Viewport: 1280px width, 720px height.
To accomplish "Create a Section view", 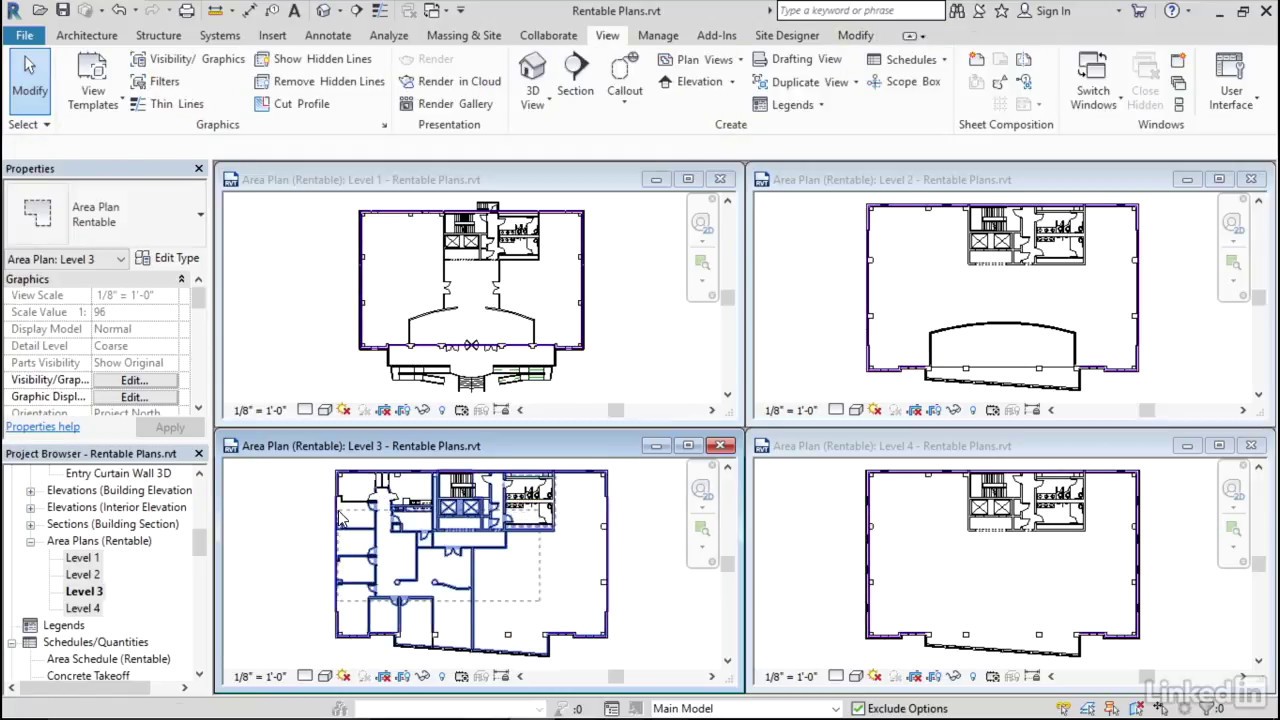I will pos(575,76).
